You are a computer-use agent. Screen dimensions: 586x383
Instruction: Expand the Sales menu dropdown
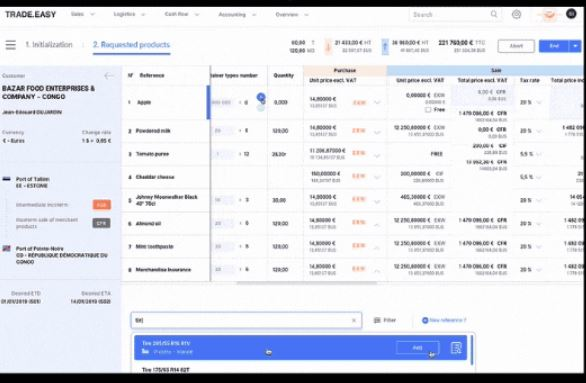83,14
